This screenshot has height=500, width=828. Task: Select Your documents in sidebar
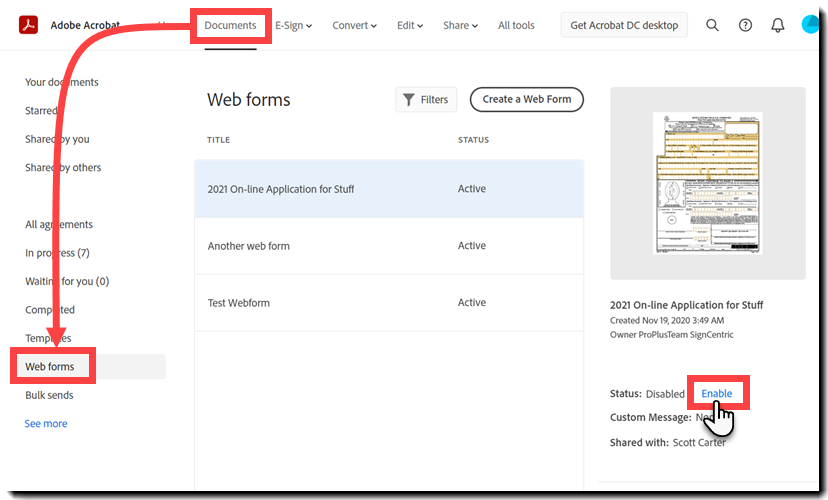coord(62,82)
